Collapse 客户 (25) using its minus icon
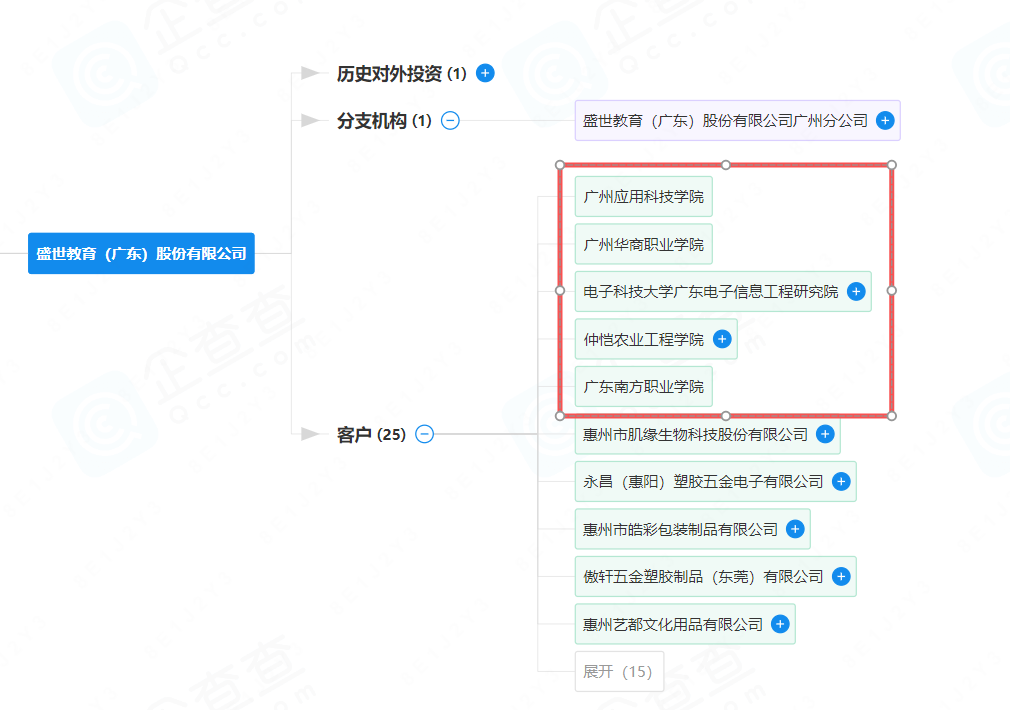The image size is (1010, 710). pos(424,434)
